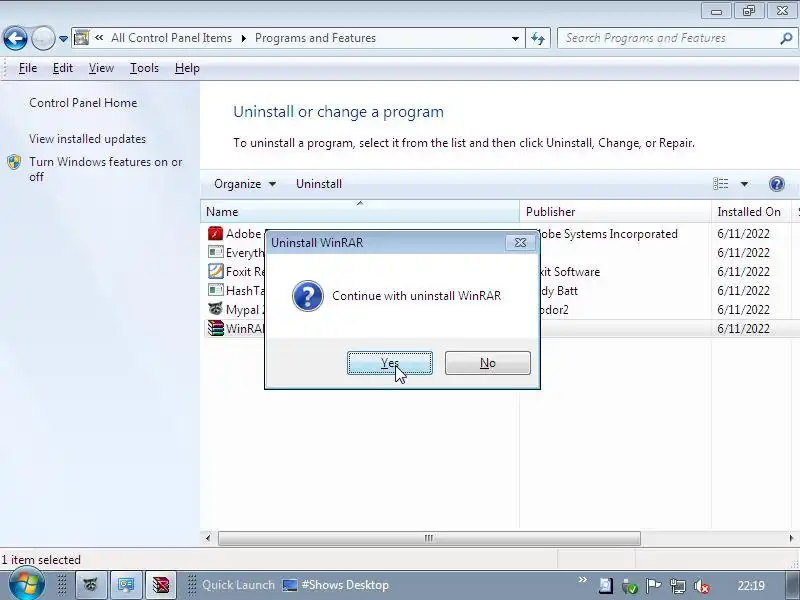Open the View menu
The width and height of the screenshot is (800, 600).
[101, 68]
